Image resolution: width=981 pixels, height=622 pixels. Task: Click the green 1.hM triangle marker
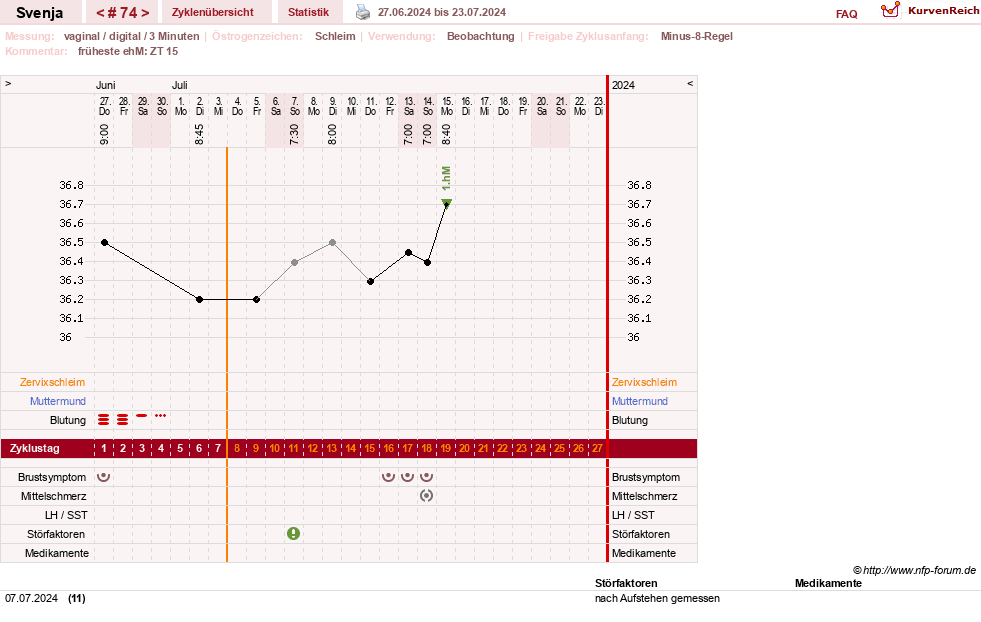pos(446,201)
